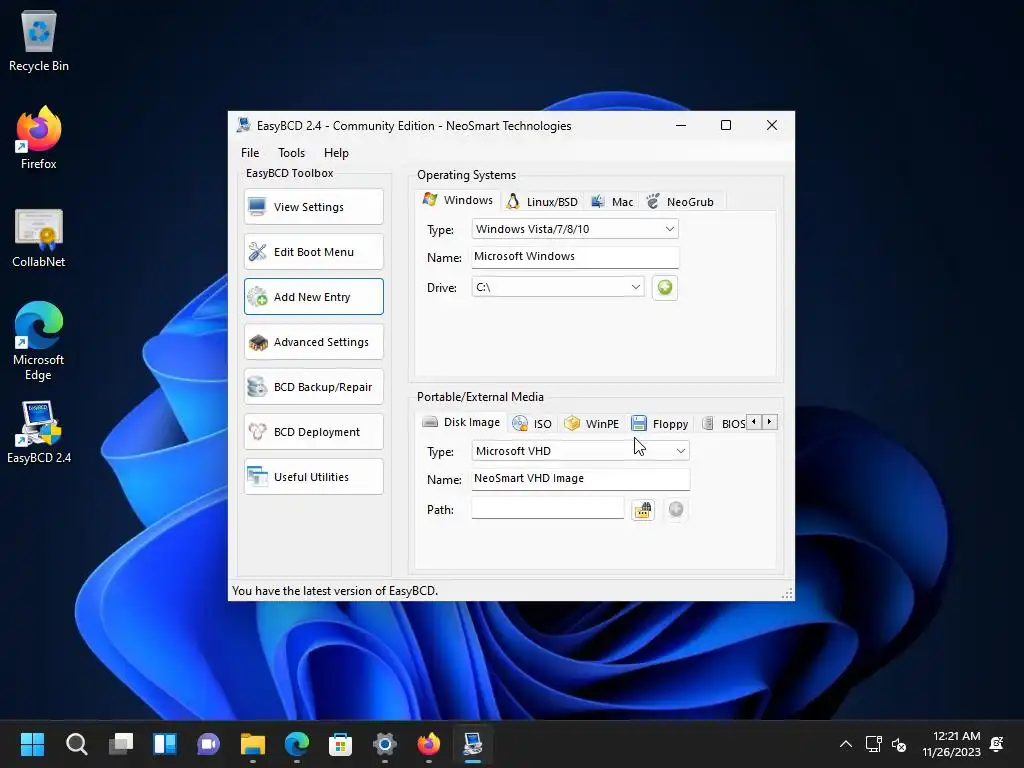The width and height of the screenshot is (1024, 768).
Task: Open View Settings in EasyBCD Toolbox
Action: 313,206
